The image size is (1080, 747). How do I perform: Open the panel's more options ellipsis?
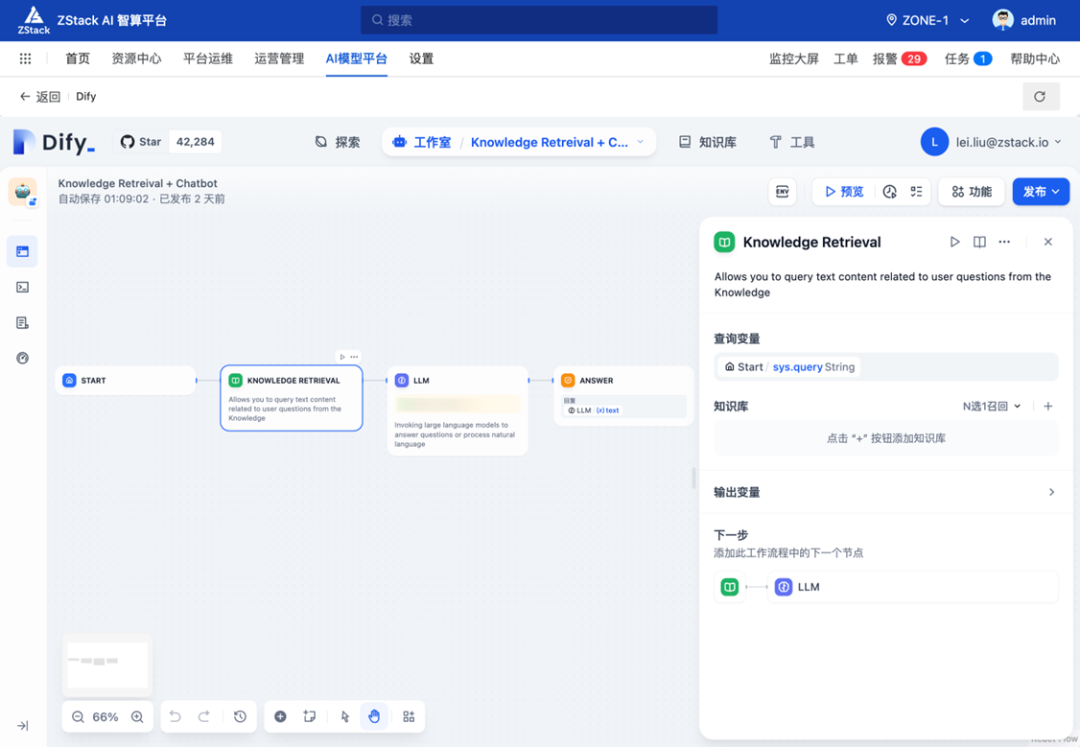click(1004, 242)
